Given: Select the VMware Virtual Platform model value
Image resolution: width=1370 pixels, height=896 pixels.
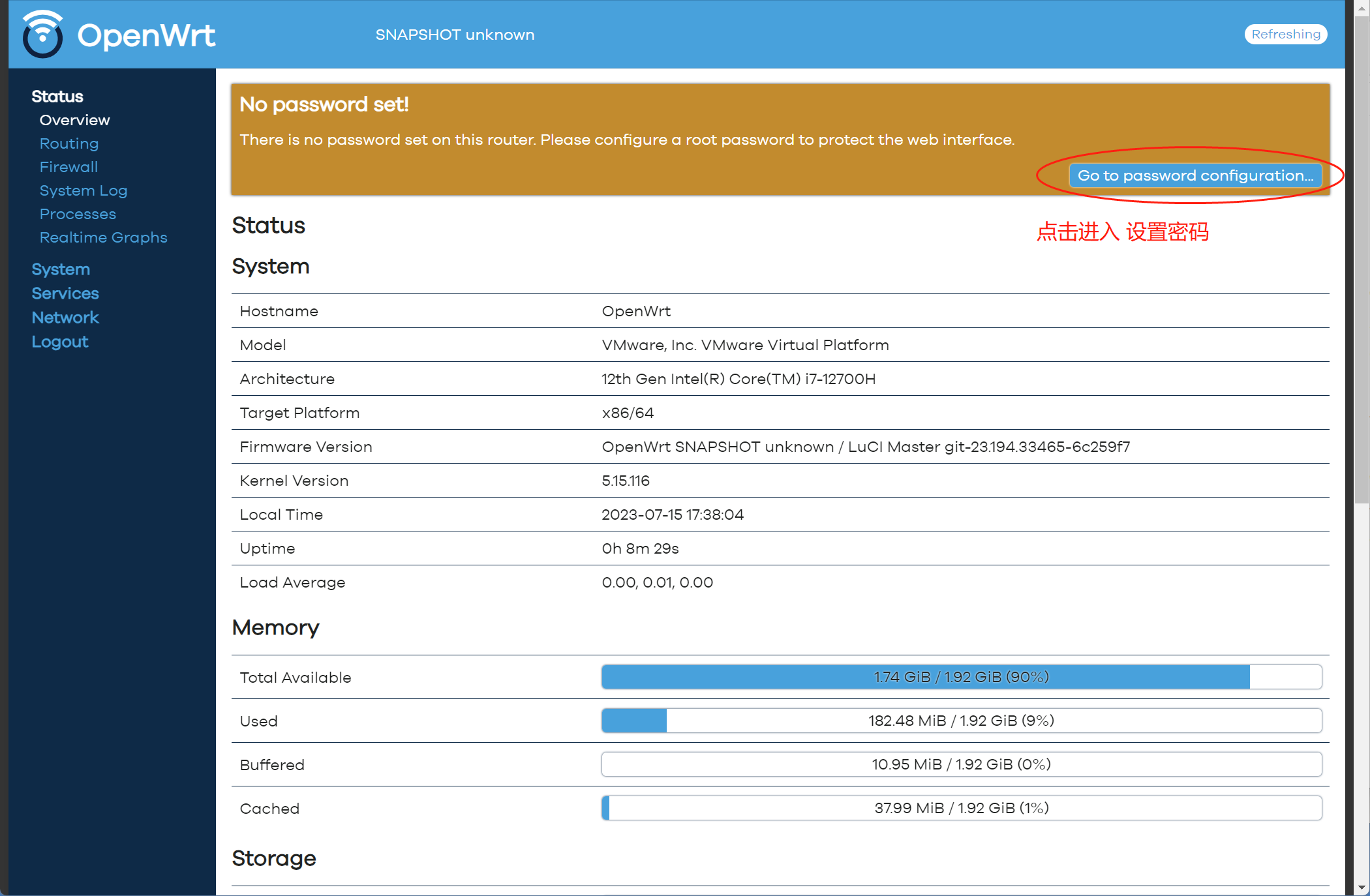Looking at the screenshot, I should 745,345.
